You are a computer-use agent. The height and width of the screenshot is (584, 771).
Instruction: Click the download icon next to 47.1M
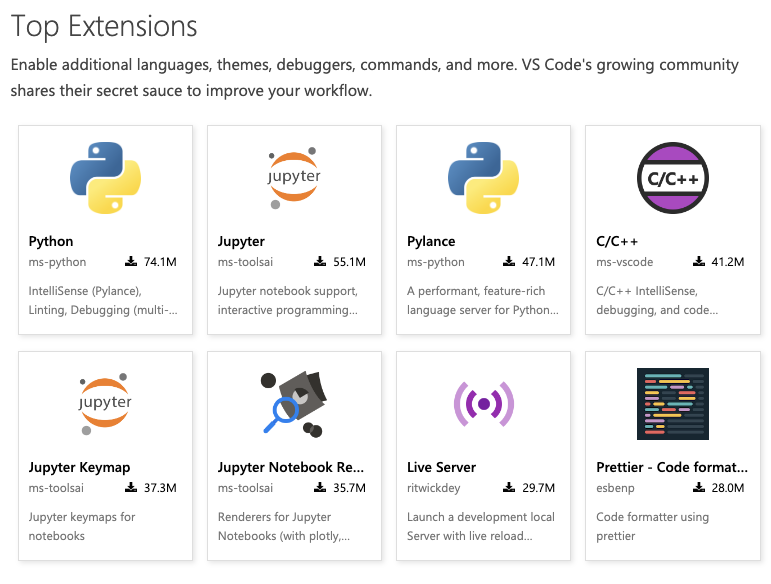click(509, 261)
